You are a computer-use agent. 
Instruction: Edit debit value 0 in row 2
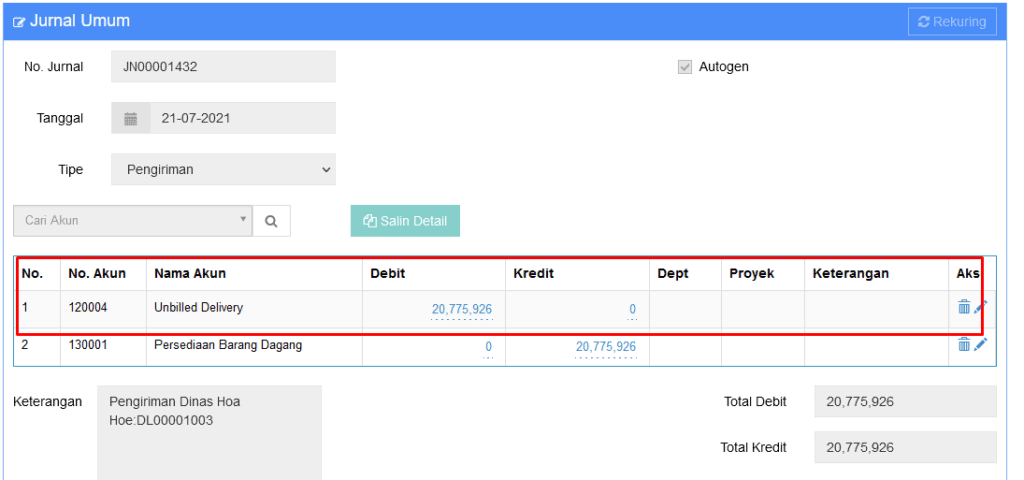(488, 347)
